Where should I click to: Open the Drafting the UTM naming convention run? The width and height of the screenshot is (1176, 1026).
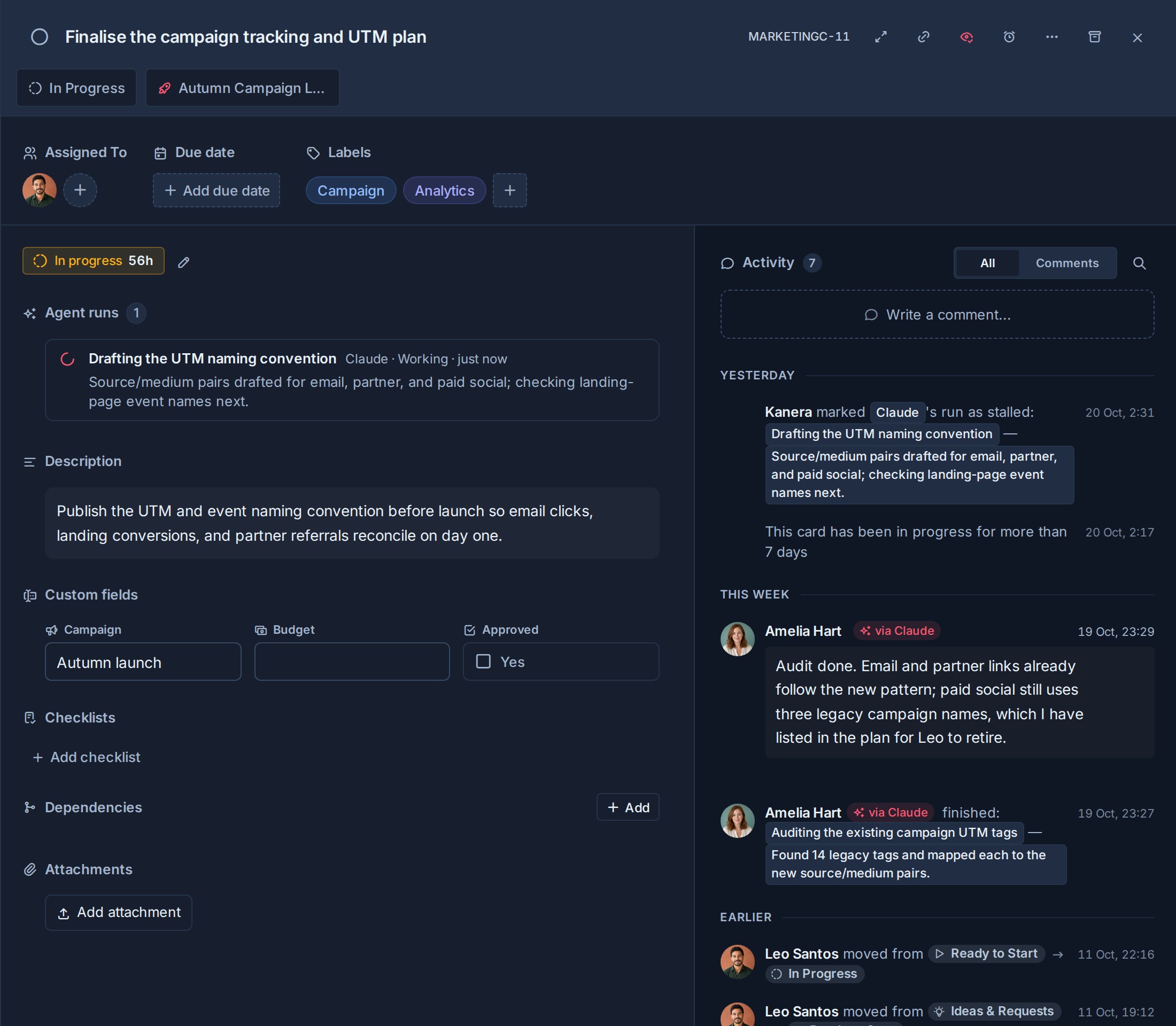[x=352, y=380]
